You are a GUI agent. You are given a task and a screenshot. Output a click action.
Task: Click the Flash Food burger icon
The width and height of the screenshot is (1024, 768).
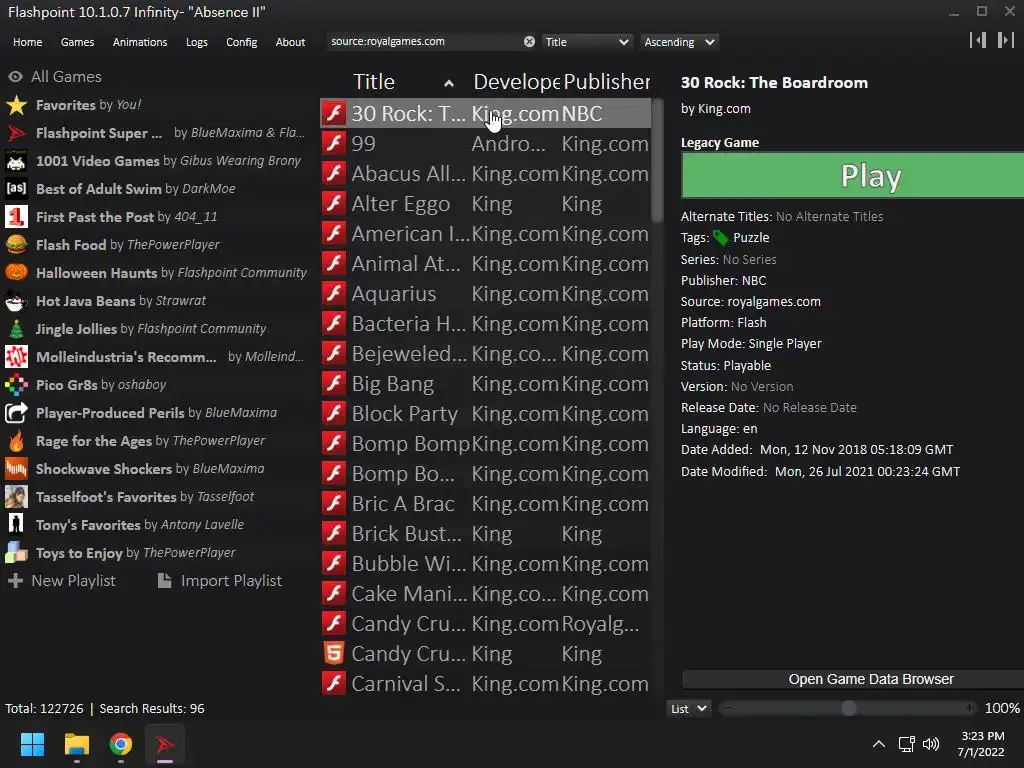[16, 245]
